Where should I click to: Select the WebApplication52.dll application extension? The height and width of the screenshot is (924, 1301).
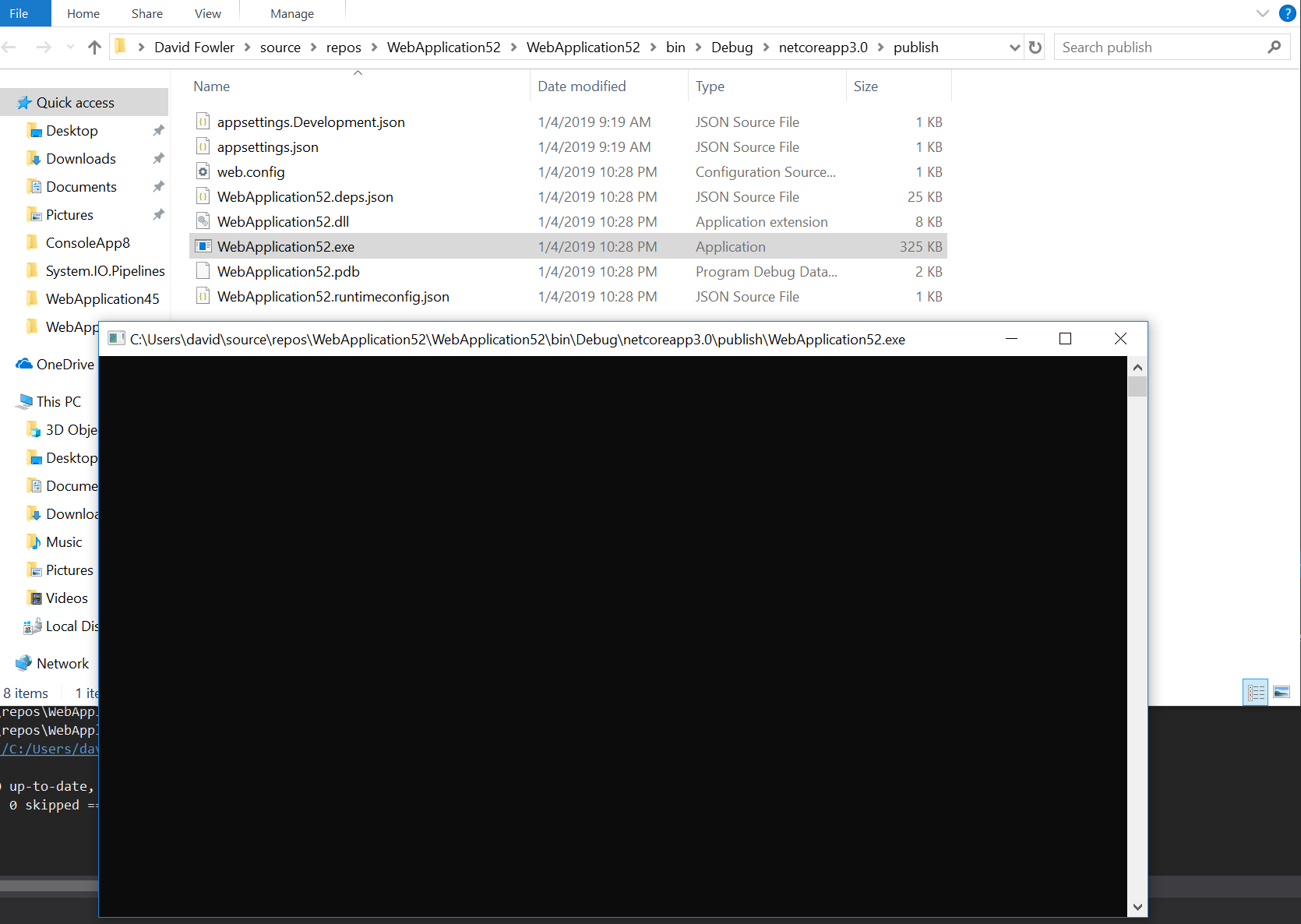point(283,221)
